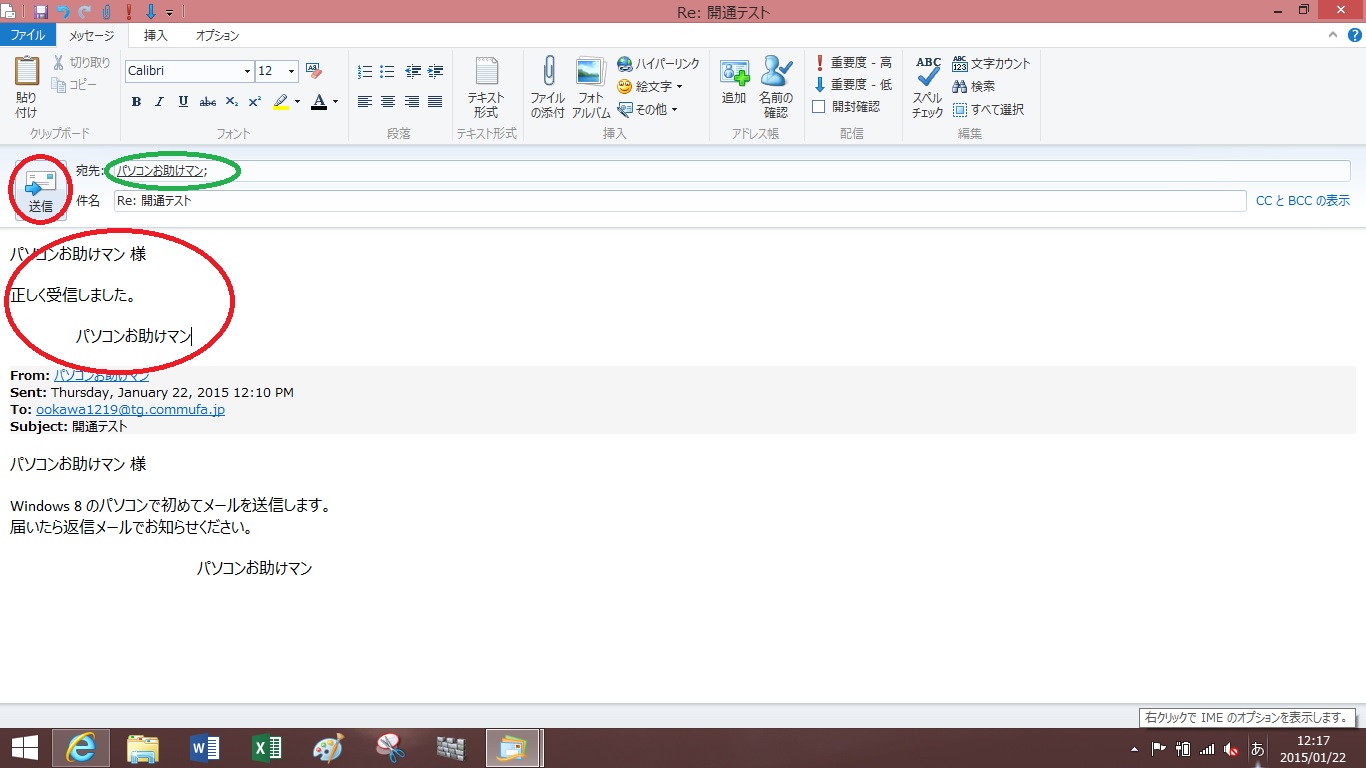Set low importance (重要度 - 低)

852,85
